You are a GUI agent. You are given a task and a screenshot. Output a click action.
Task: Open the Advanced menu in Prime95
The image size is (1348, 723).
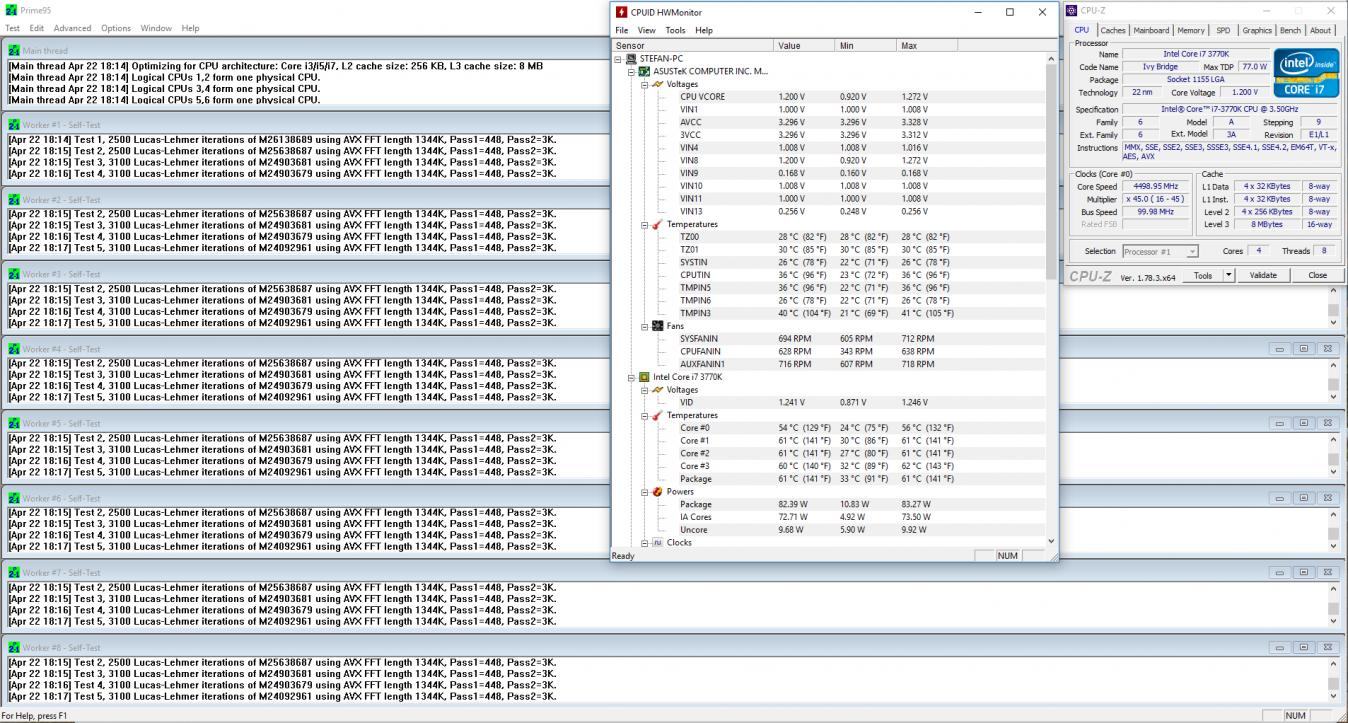click(x=72, y=28)
